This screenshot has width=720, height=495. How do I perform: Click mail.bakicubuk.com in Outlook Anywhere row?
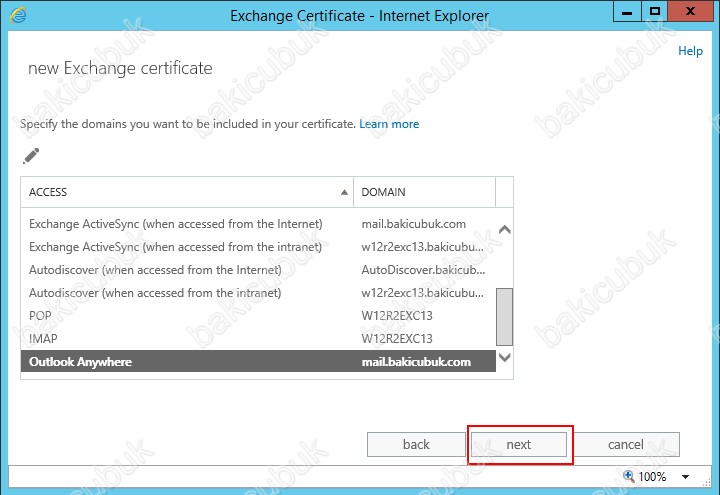click(416, 362)
